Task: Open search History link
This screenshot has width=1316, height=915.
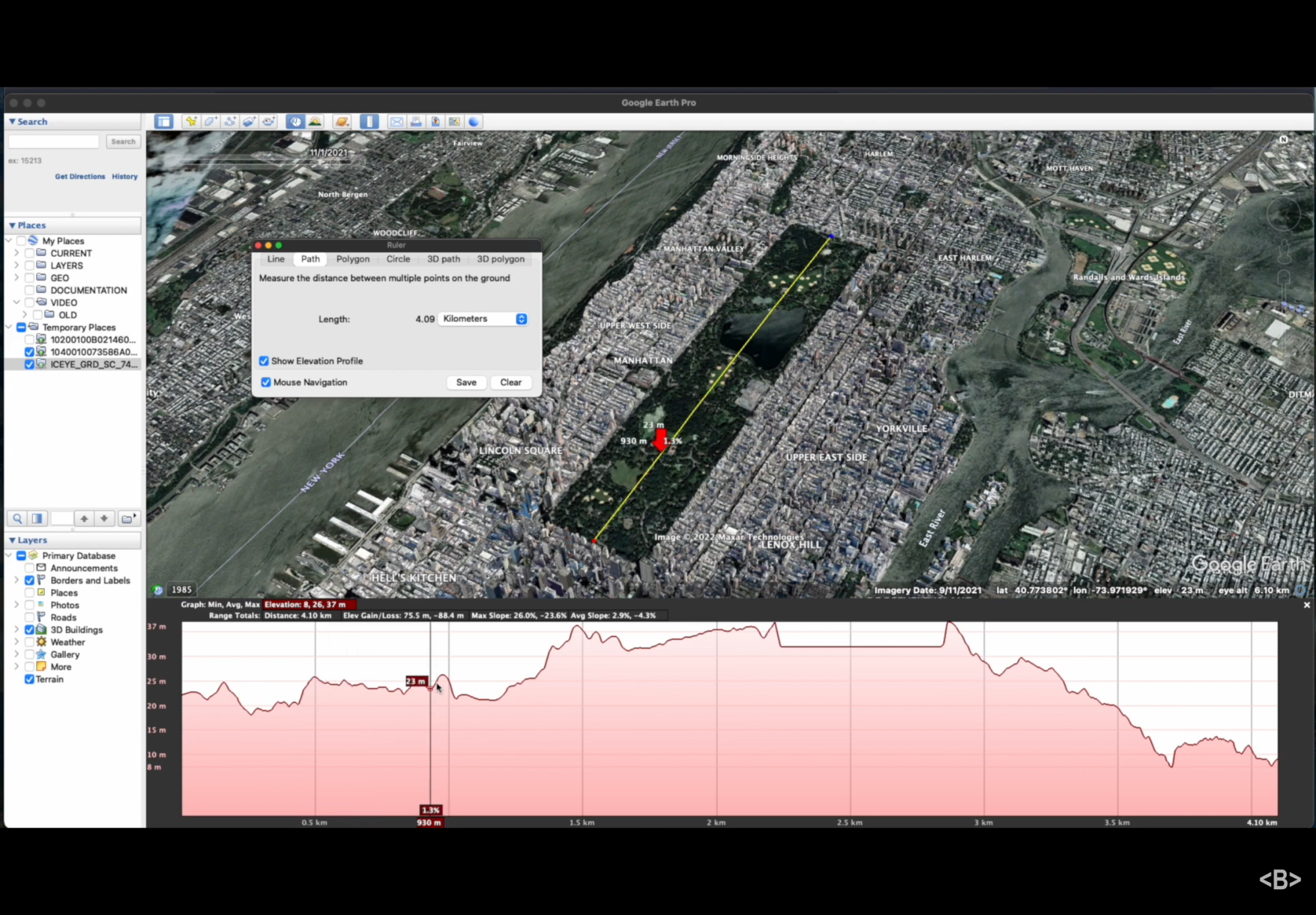Action: click(x=124, y=176)
